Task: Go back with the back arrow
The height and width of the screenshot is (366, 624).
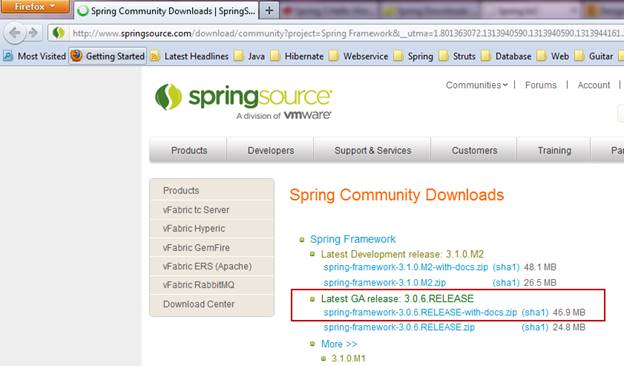Action: (x=15, y=33)
